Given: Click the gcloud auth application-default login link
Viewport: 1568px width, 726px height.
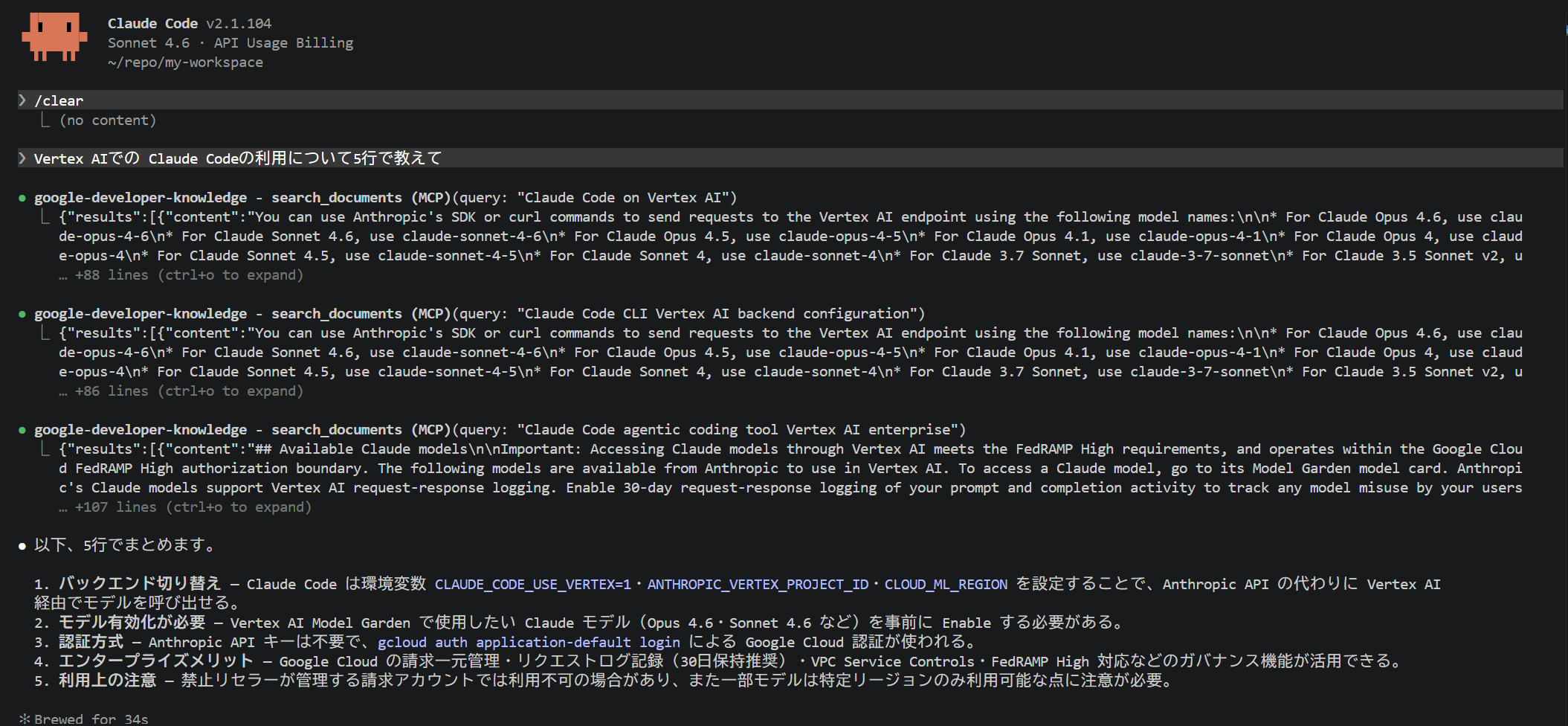Looking at the screenshot, I should coord(529,641).
